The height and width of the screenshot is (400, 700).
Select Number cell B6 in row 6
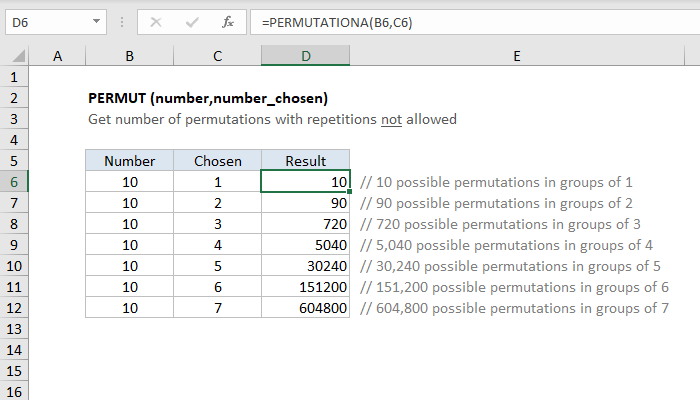129,182
